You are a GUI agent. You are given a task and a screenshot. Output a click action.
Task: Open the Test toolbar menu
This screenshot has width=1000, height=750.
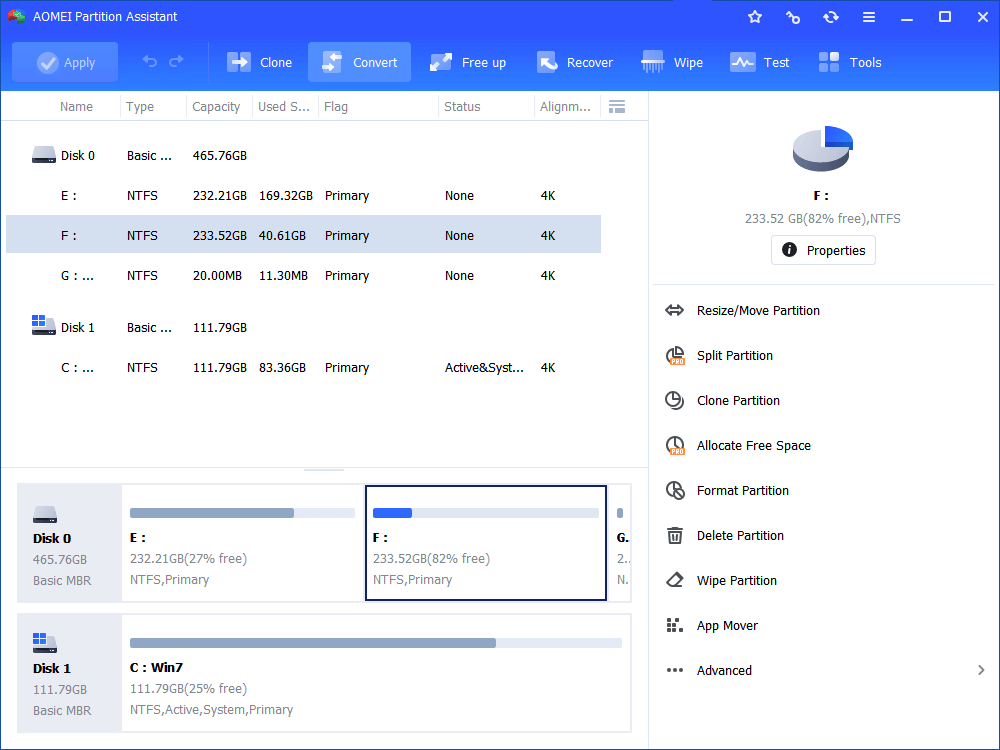[x=742, y=62]
